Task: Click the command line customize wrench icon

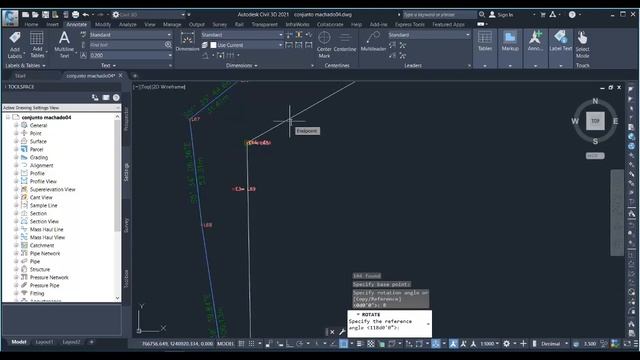Action: point(342,332)
